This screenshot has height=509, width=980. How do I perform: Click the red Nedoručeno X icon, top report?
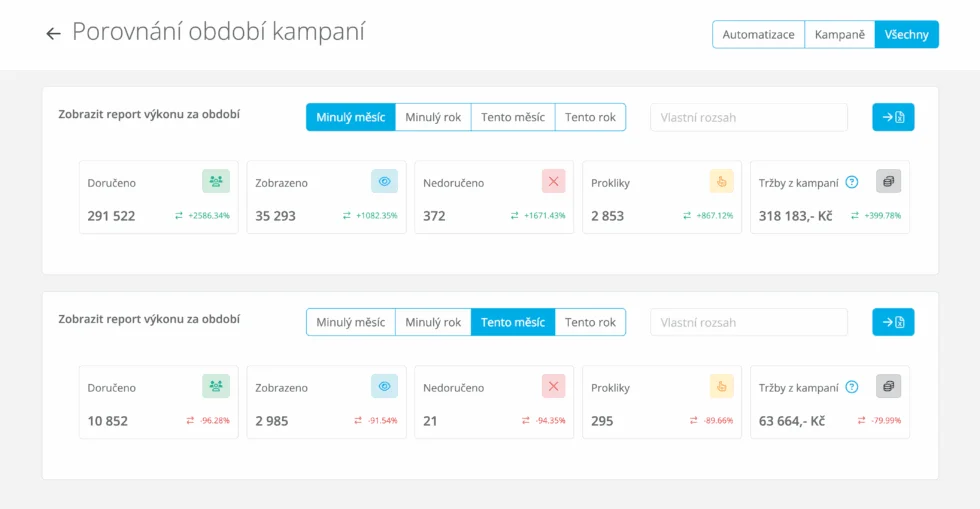point(553,181)
